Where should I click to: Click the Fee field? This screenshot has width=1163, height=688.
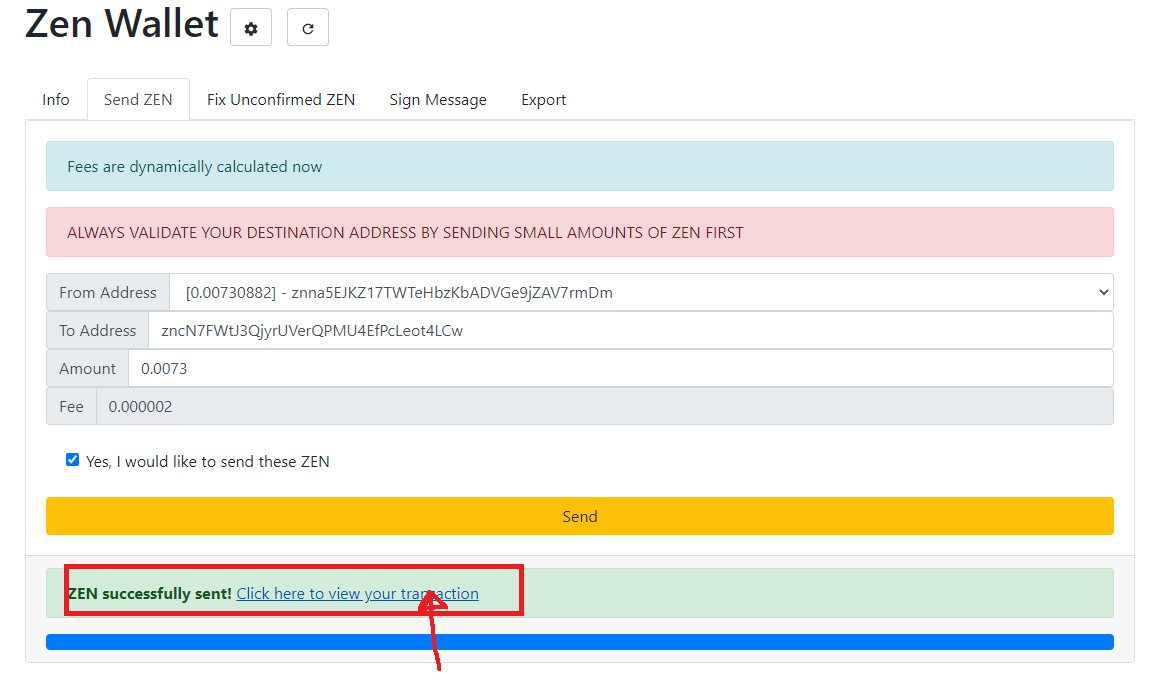coord(604,406)
